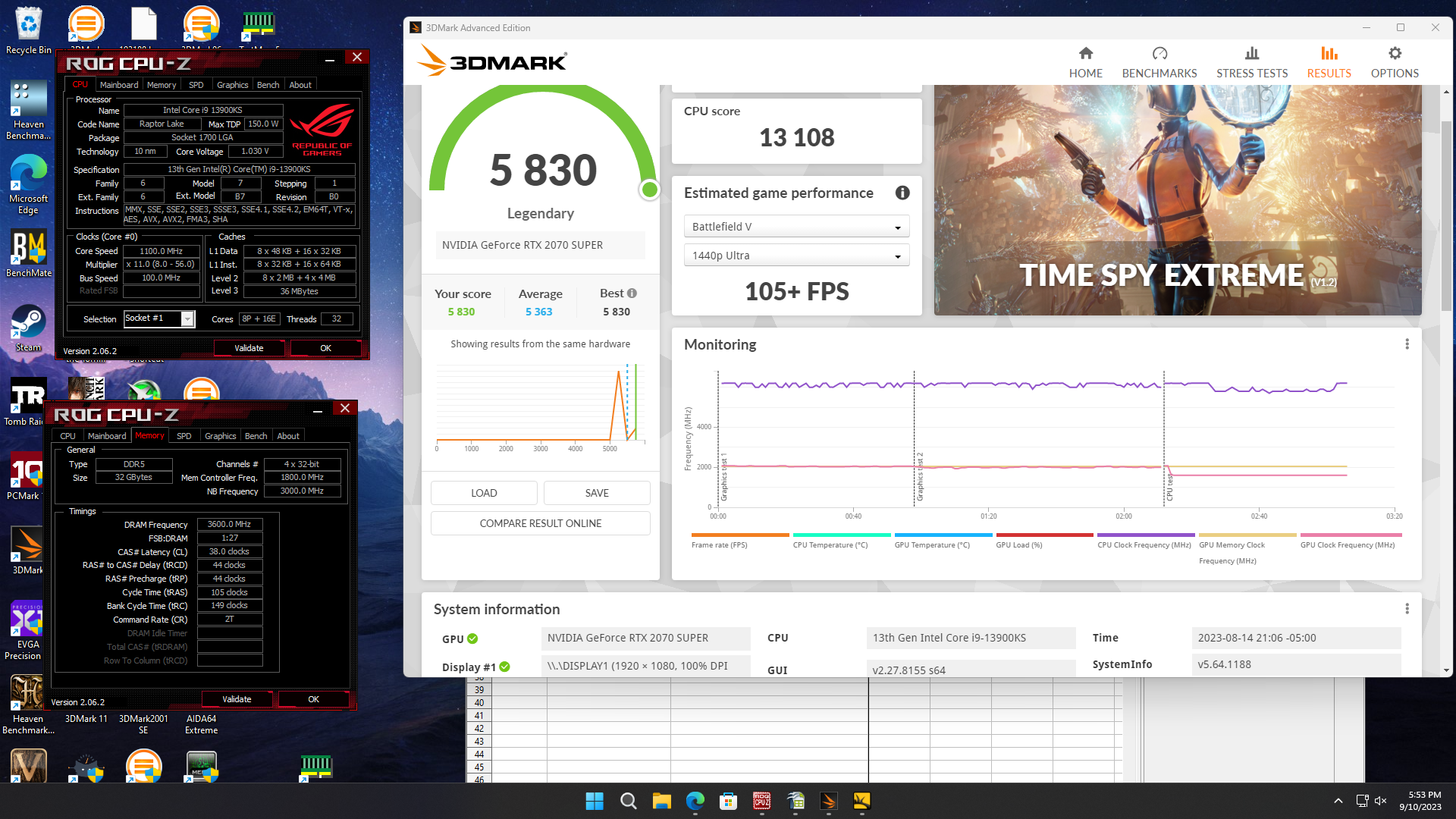Open 3DMark desktop shortcut icon
The image size is (1456, 819).
click(x=27, y=551)
